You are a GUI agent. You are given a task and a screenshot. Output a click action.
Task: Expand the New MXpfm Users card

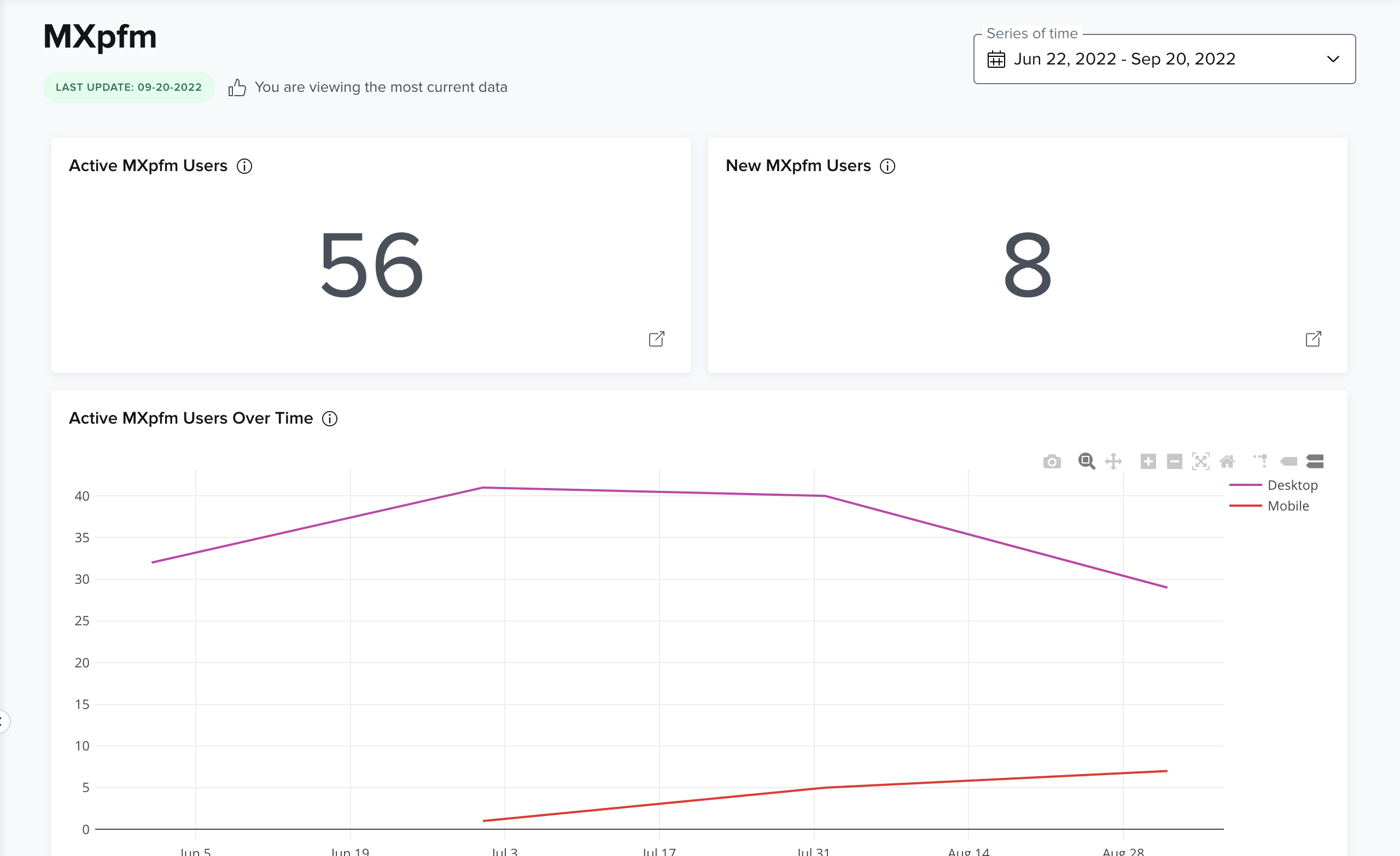tap(1313, 338)
